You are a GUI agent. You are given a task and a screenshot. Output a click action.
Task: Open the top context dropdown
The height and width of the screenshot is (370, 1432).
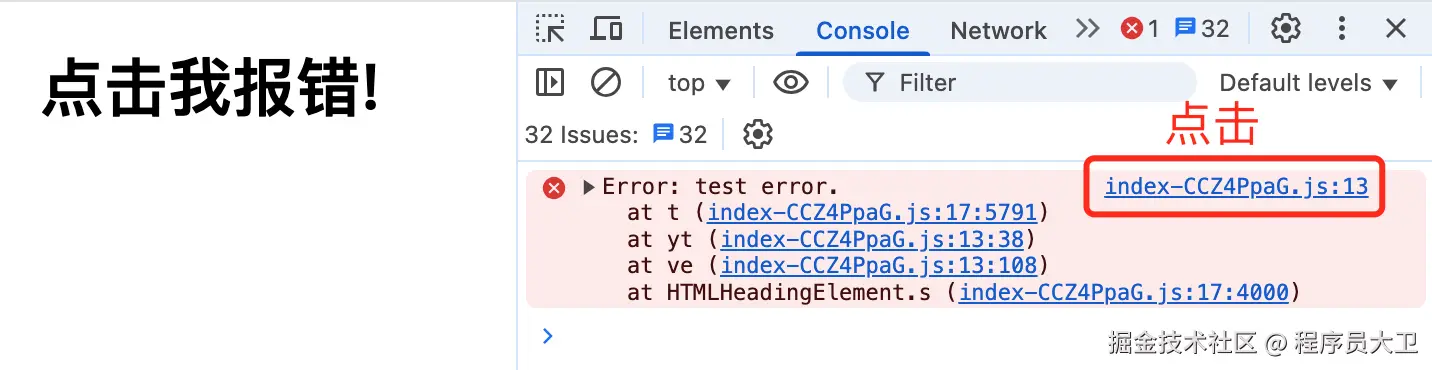pos(699,83)
